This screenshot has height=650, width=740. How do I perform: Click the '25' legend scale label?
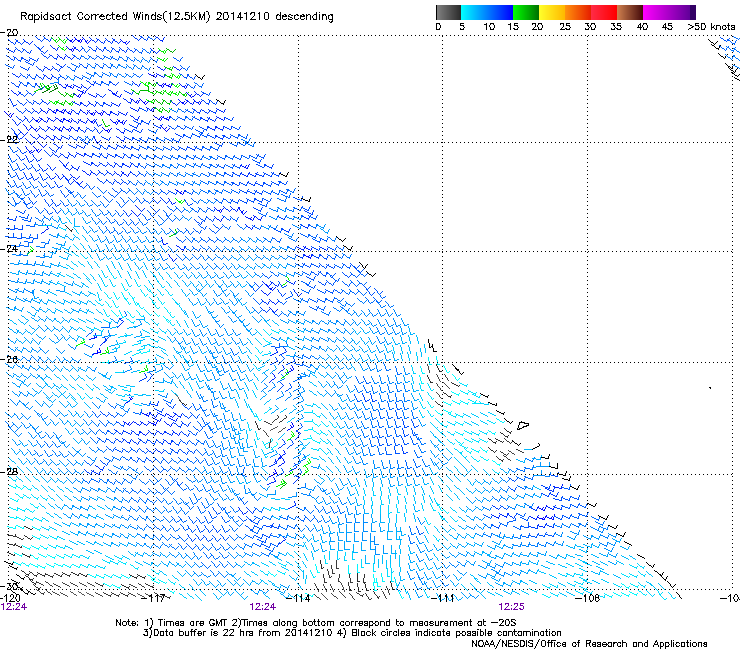[565, 27]
